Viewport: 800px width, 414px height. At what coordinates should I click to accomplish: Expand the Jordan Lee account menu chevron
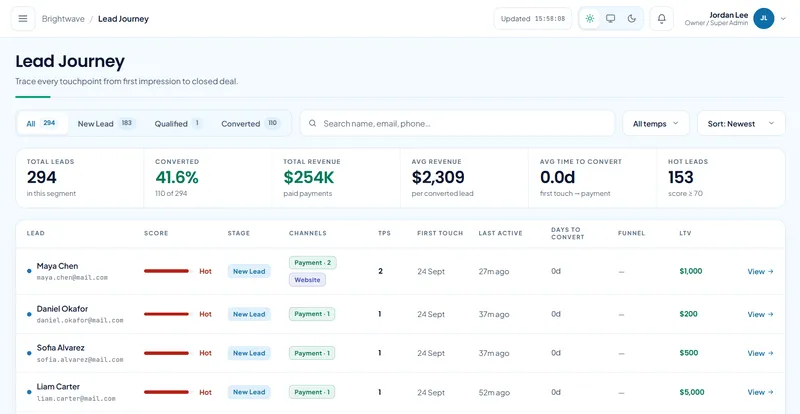[784, 19]
